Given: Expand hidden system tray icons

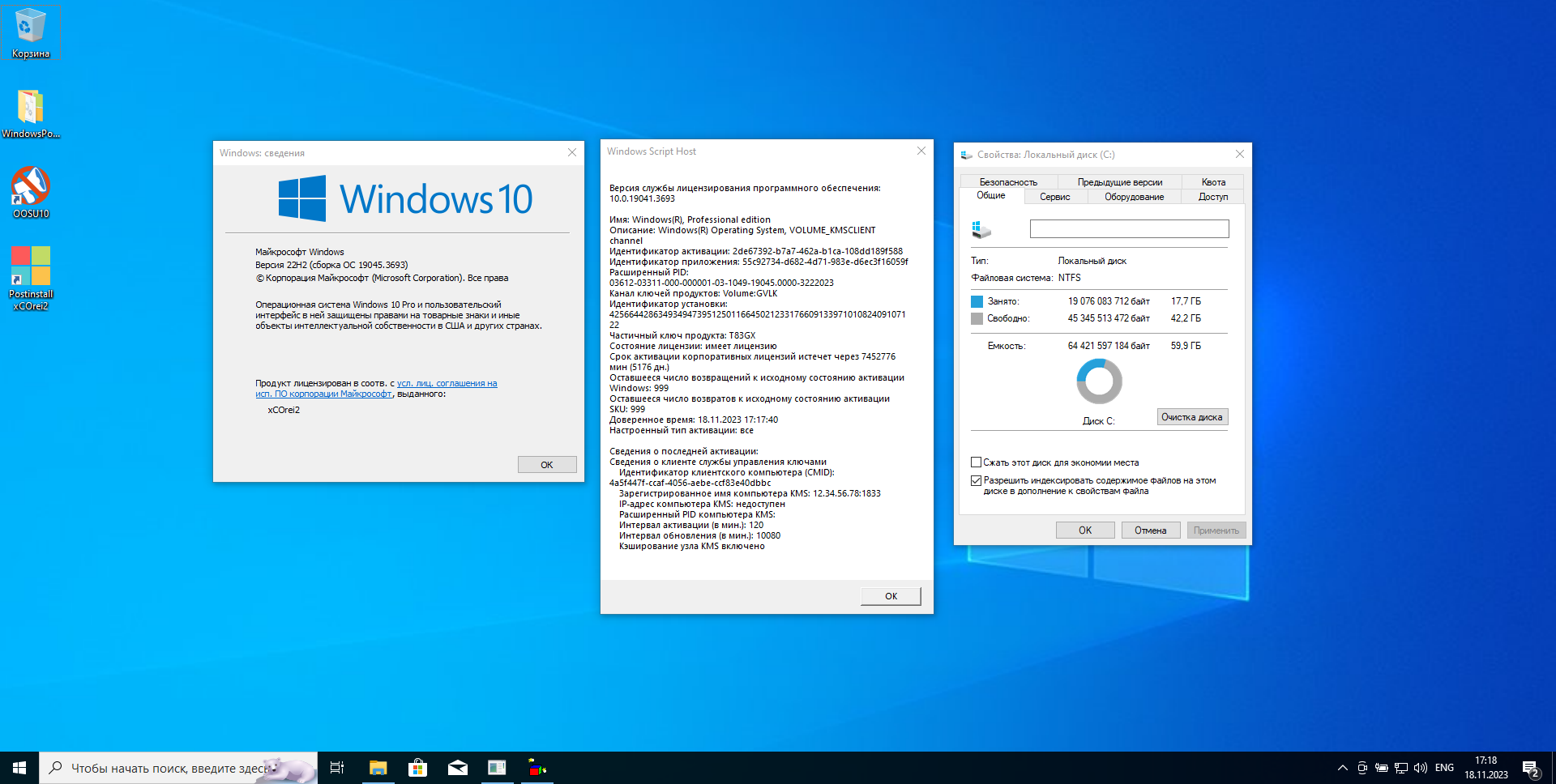Looking at the screenshot, I should pos(1342,768).
